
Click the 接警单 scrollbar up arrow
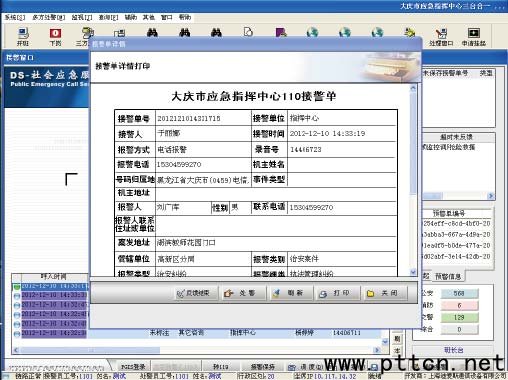pyautogui.click(x=413, y=89)
